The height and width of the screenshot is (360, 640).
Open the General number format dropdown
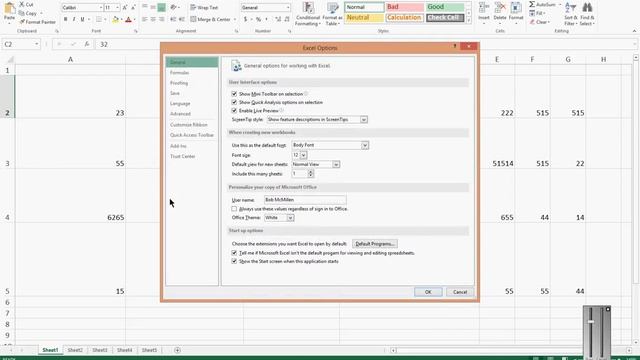288,7
